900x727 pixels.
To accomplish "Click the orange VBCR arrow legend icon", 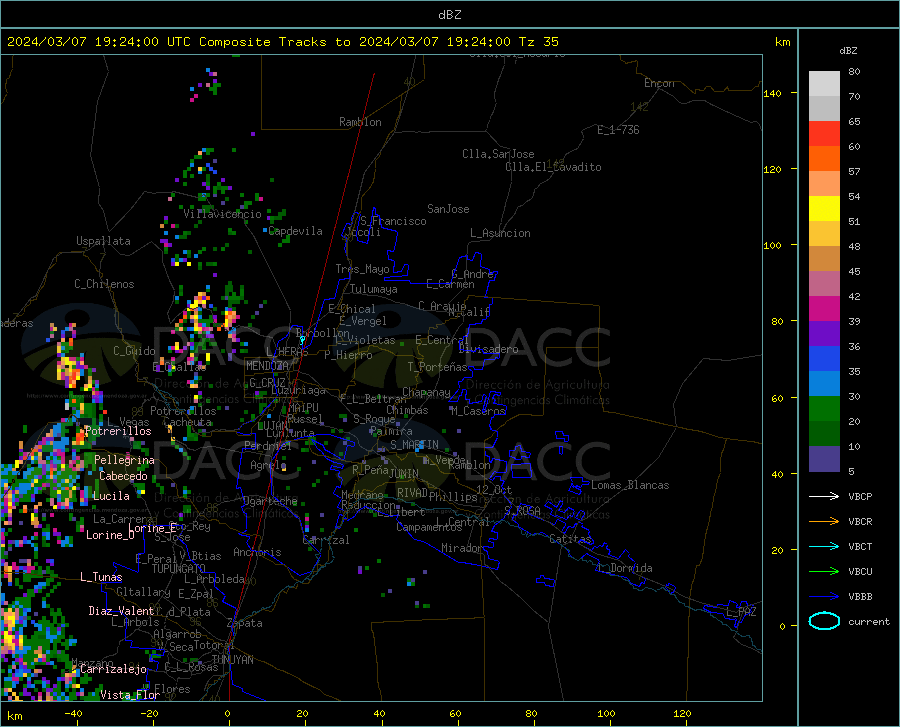I will 824,521.
